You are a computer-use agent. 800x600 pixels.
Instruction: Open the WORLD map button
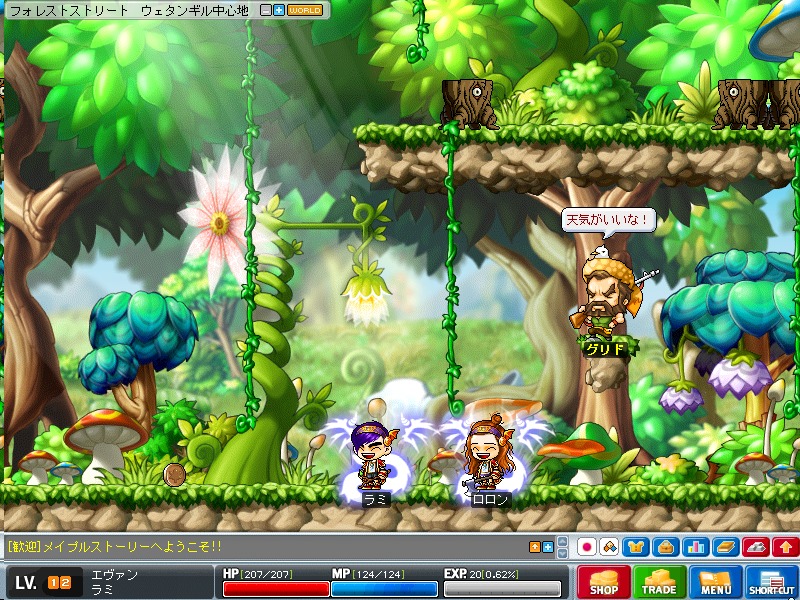(305, 10)
